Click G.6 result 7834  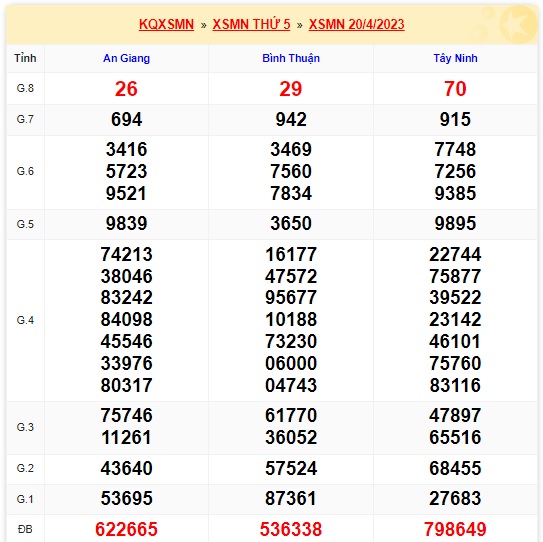click(291, 193)
